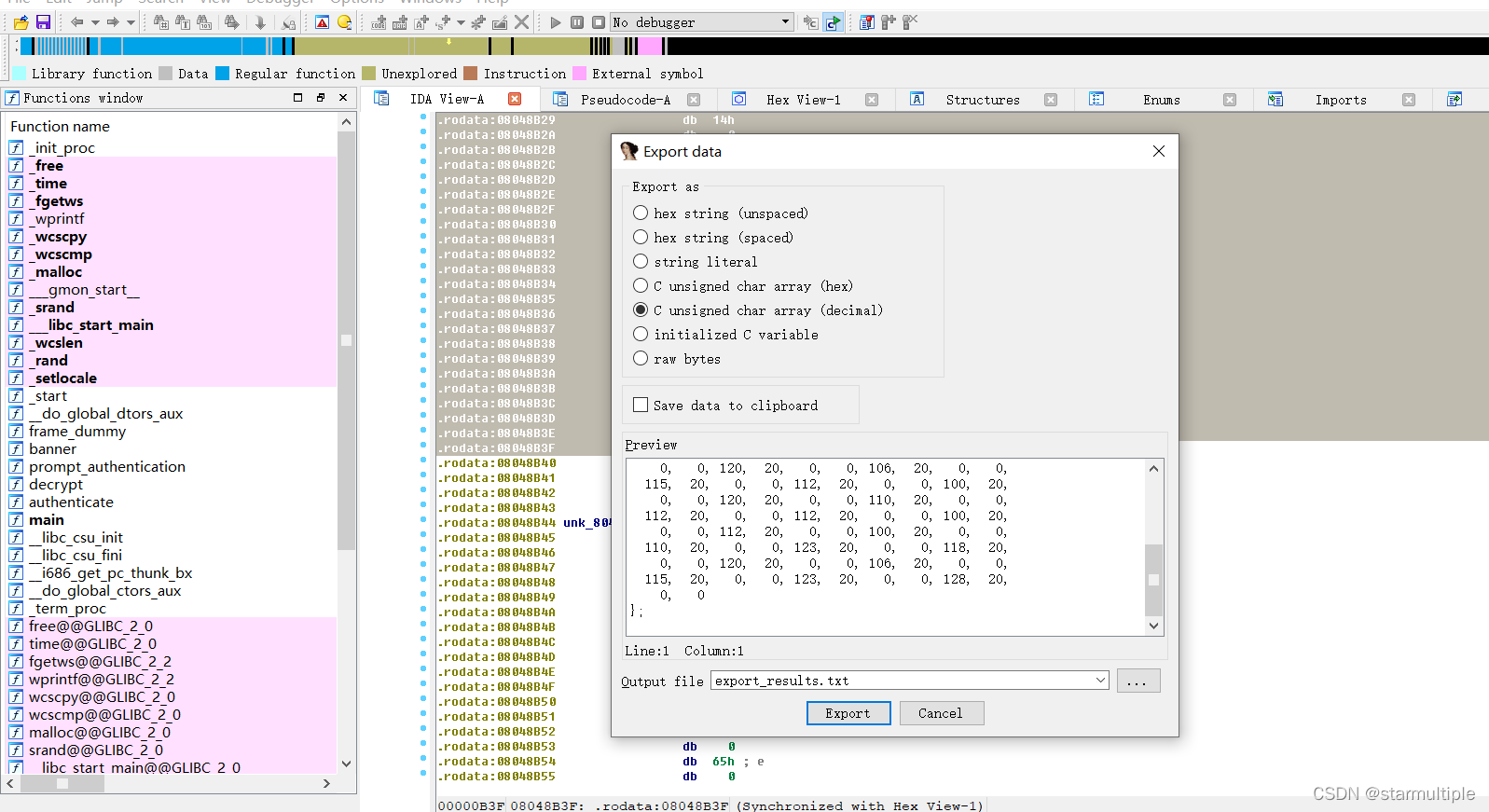Screen dimensions: 1489x812
Task: Click the red warning triangle toolbar icon
Action: pyautogui.click(x=323, y=22)
